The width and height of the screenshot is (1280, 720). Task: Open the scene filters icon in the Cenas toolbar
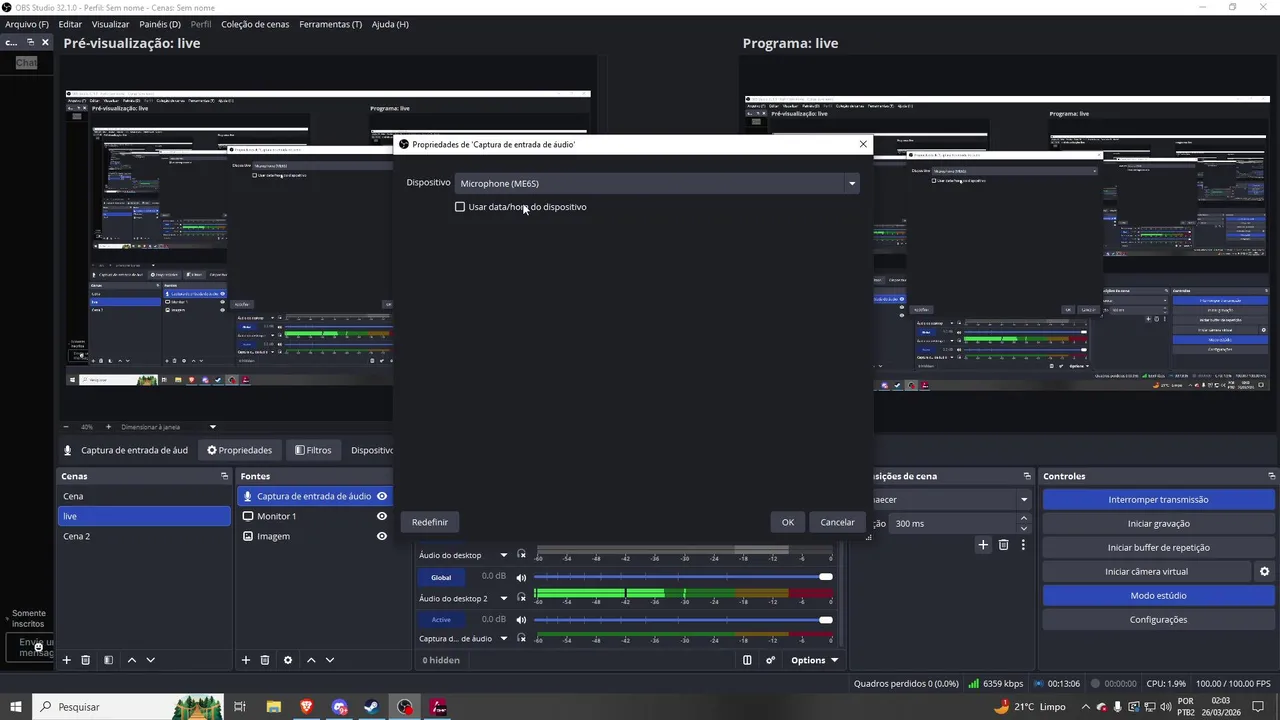tap(108, 660)
